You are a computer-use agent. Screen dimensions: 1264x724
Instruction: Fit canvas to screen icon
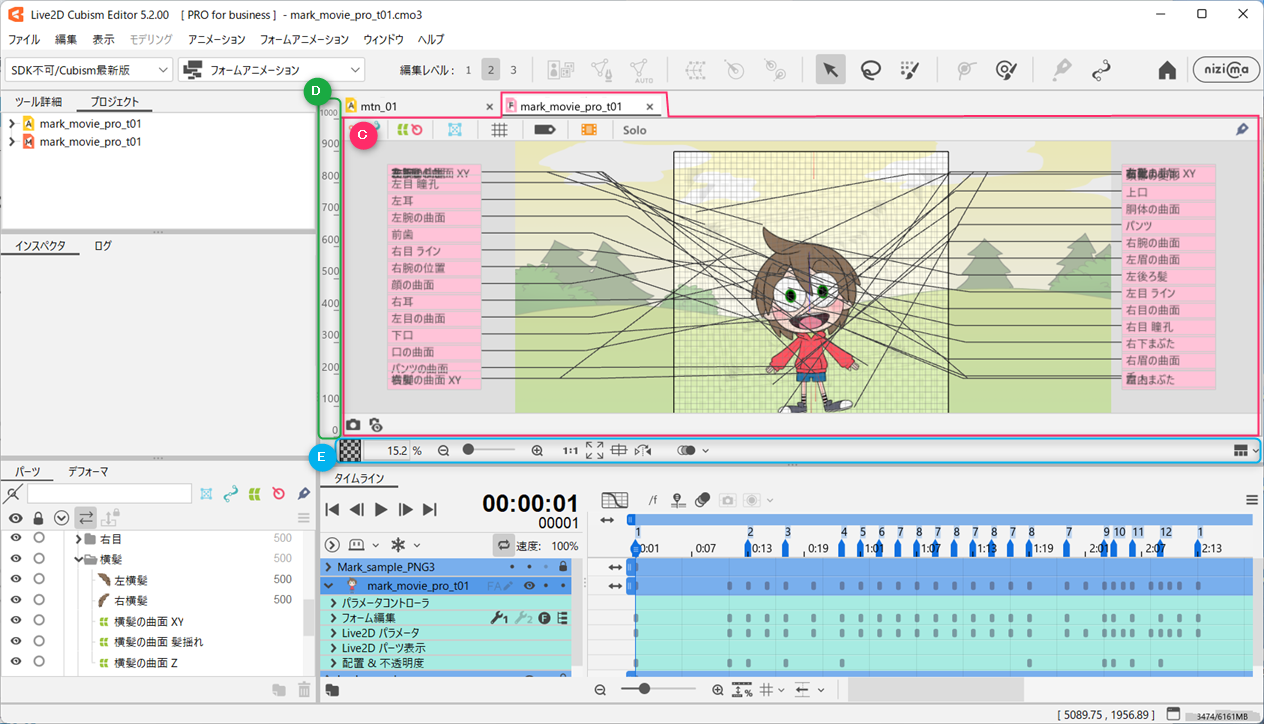point(594,451)
